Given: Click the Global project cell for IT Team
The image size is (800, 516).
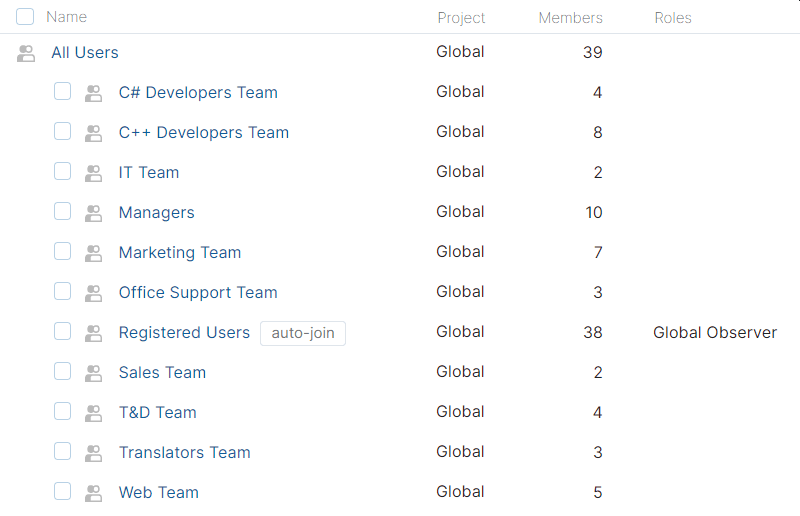Looking at the screenshot, I should [460, 172].
